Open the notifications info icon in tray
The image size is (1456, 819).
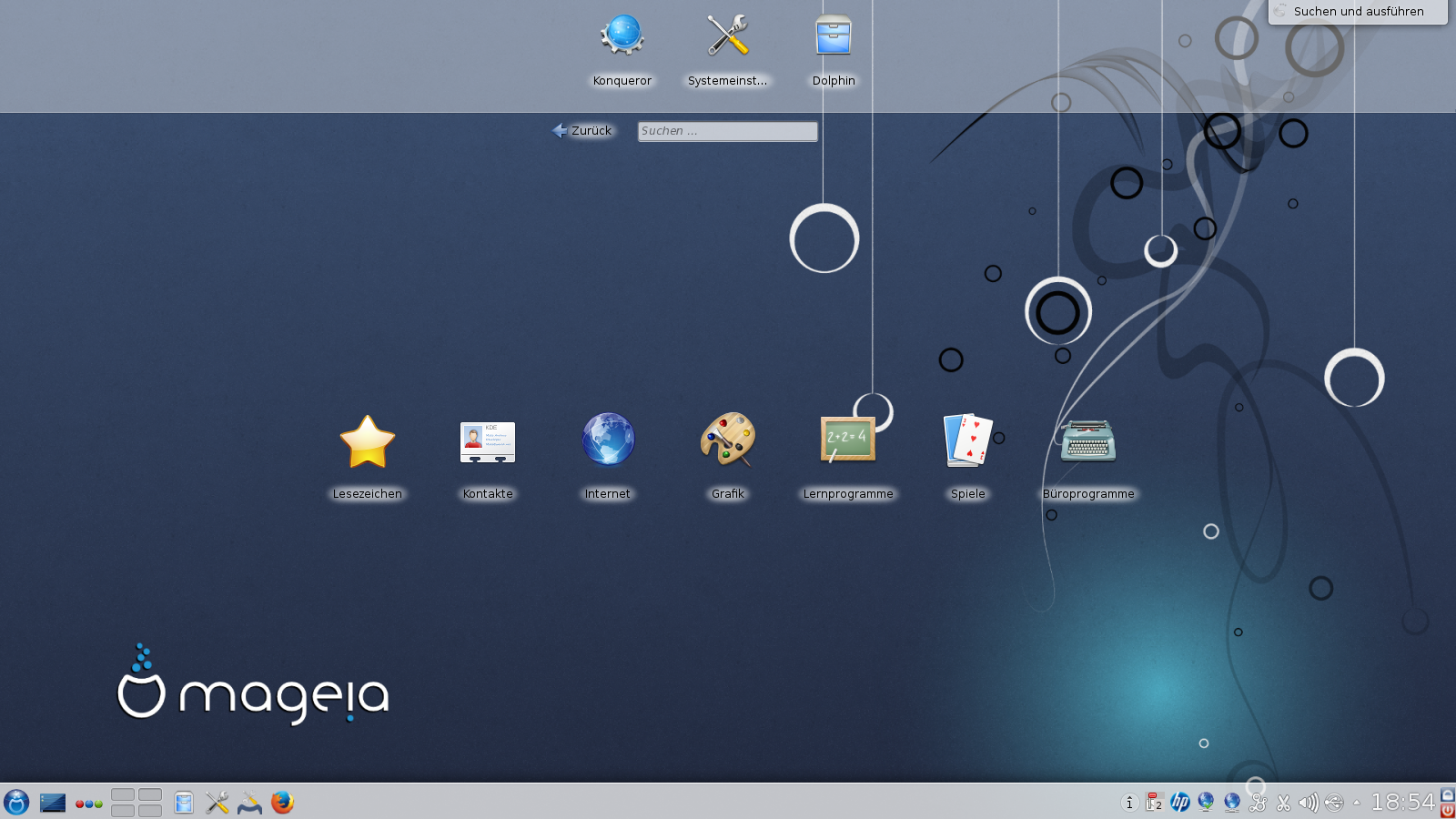(x=1129, y=803)
